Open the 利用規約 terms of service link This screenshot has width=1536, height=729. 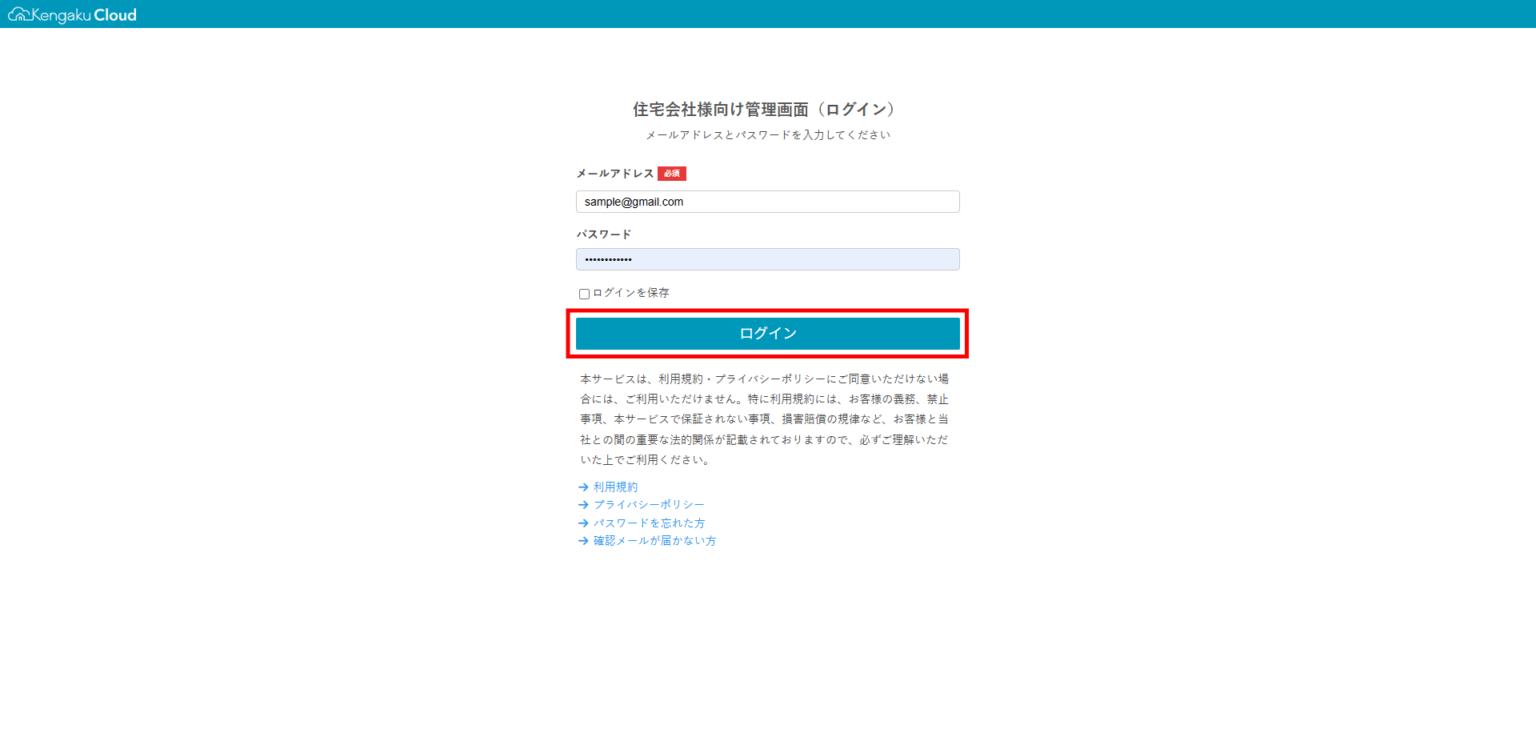(615, 486)
